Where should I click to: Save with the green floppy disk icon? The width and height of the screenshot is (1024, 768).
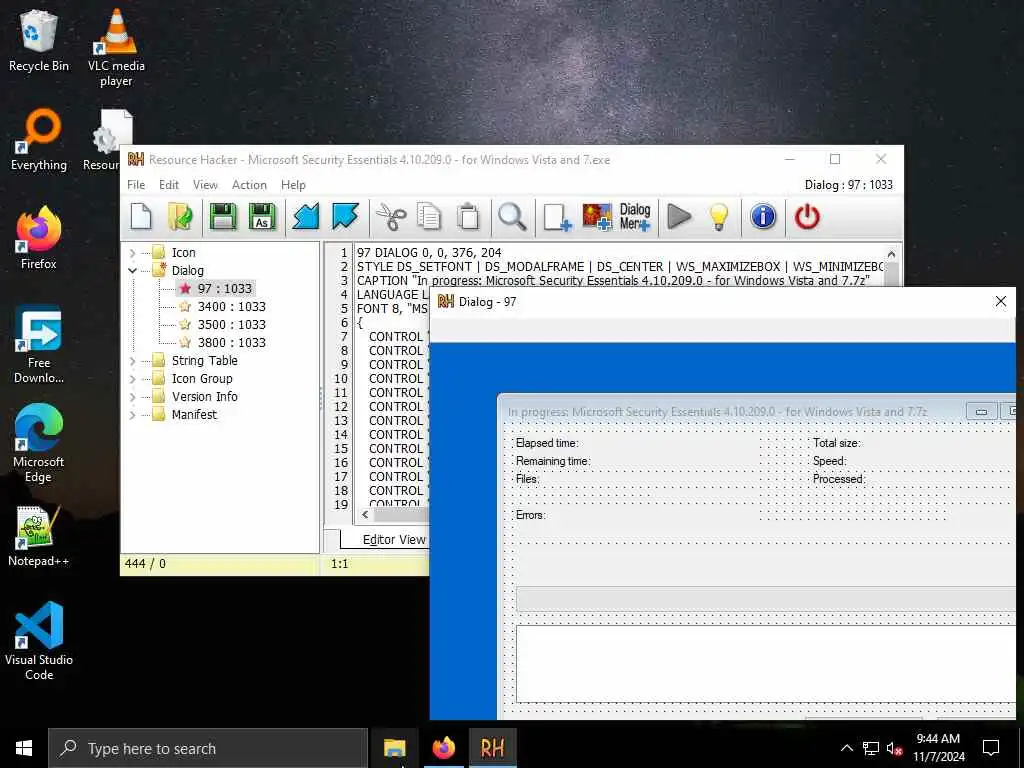223,217
